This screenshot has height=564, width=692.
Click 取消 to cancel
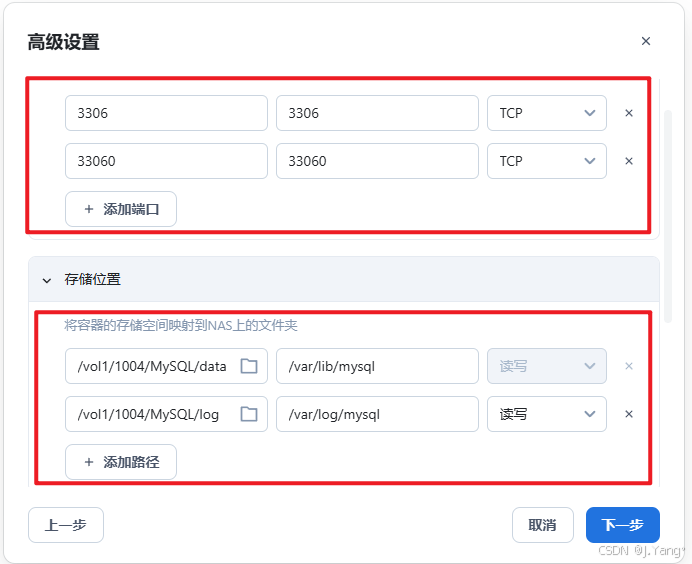point(543,525)
